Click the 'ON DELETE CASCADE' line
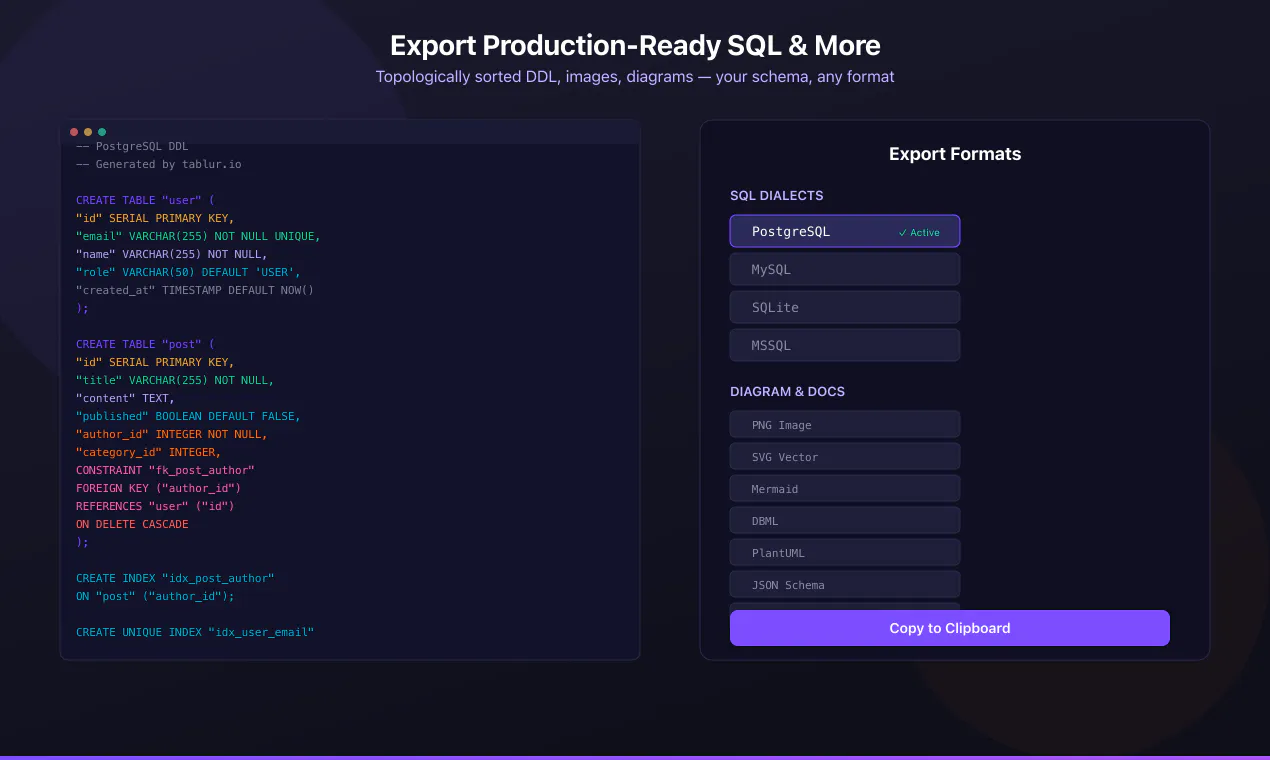 point(132,524)
